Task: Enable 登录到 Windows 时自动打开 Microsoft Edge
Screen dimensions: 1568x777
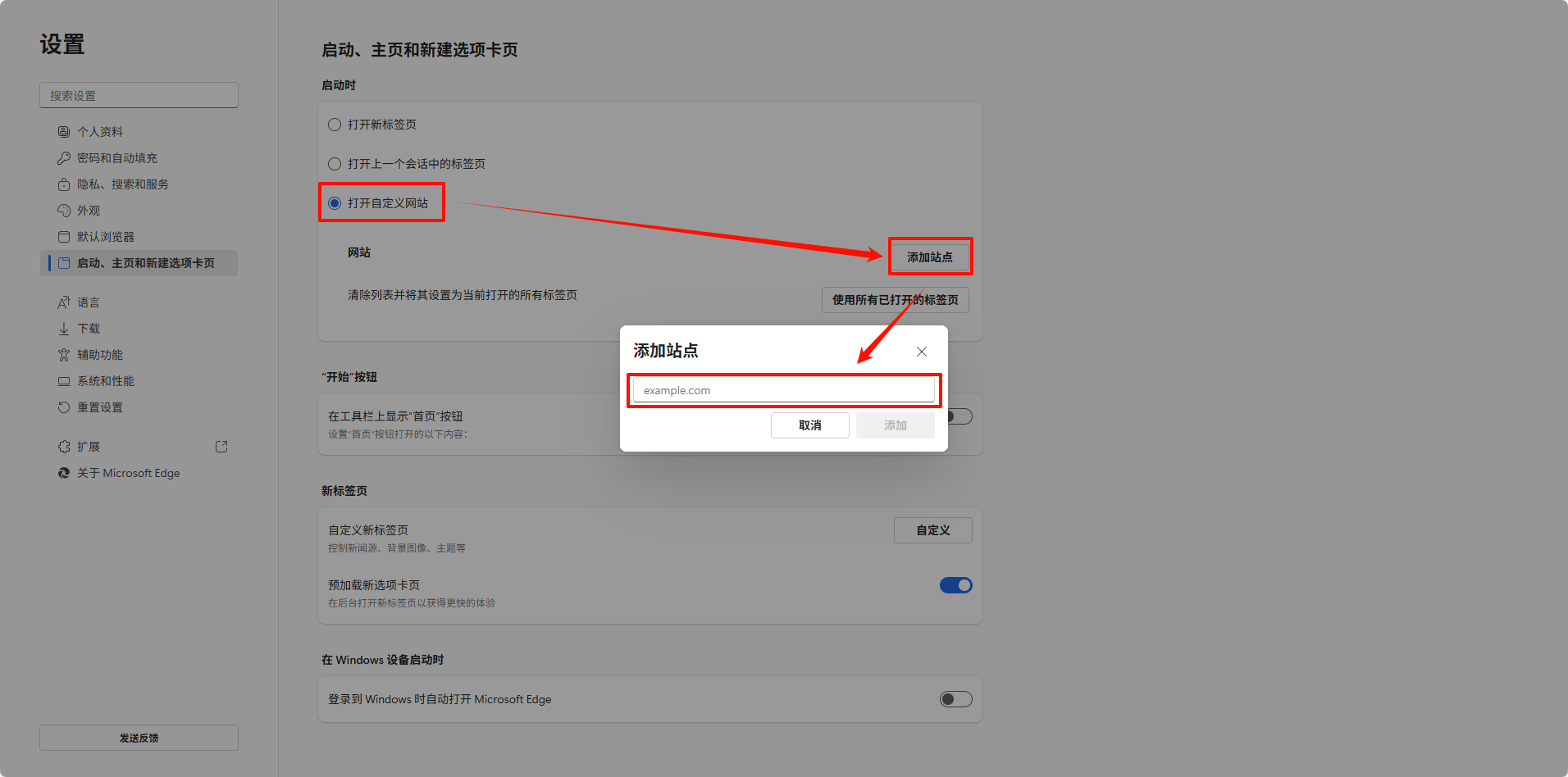Action: [955, 698]
